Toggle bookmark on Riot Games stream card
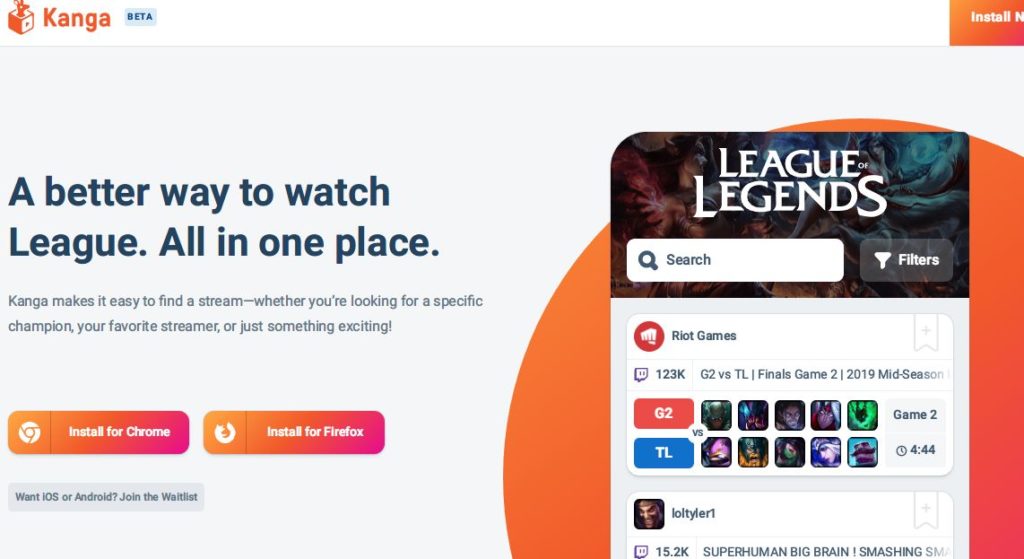 click(x=925, y=332)
